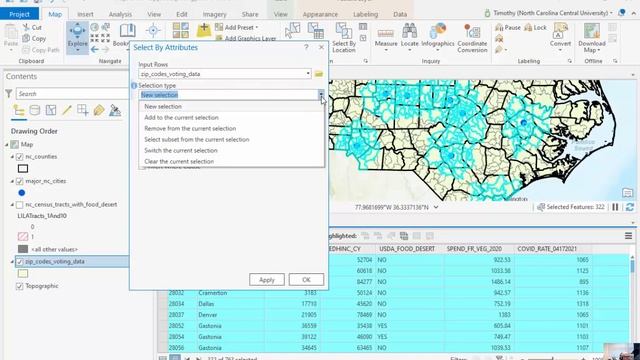
Task: Click the Copy command
Action: tap(34, 38)
